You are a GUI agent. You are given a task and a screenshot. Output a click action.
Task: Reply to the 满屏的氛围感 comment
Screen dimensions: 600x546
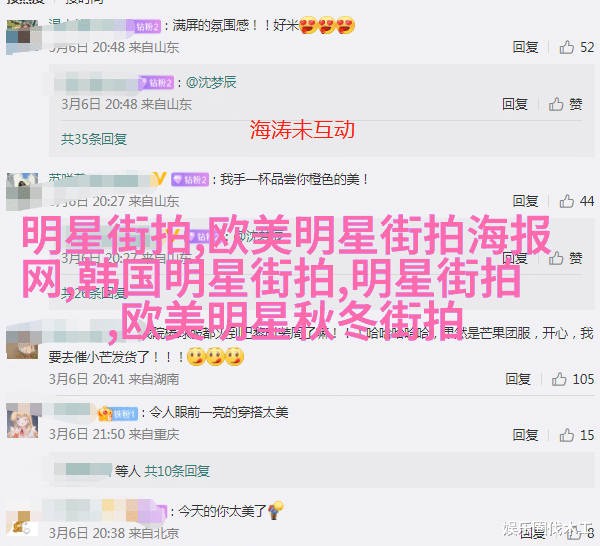[x=525, y=47]
